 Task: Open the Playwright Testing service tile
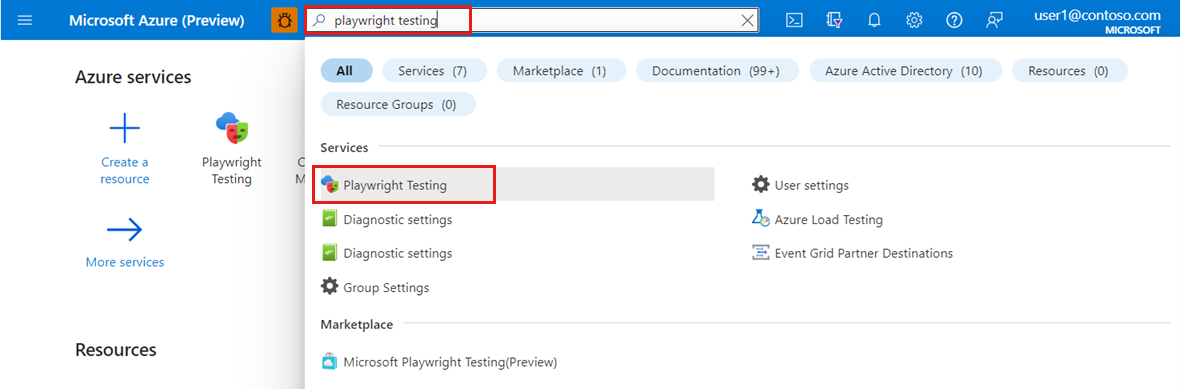pyautogui.click(x=232, y=149)
